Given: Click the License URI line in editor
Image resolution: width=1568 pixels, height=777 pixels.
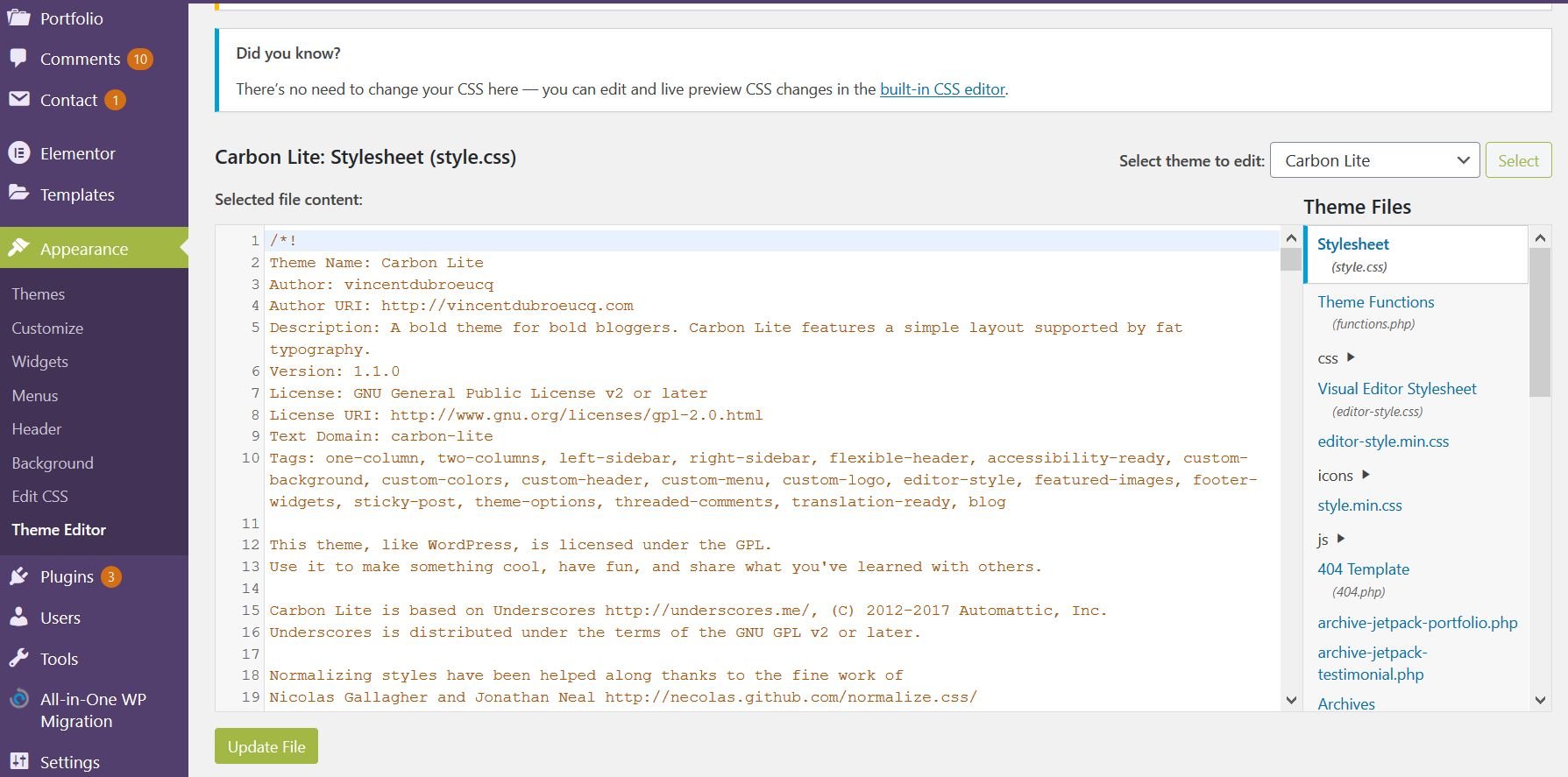Looking at the screenshot, I should (x=515, y=415).
